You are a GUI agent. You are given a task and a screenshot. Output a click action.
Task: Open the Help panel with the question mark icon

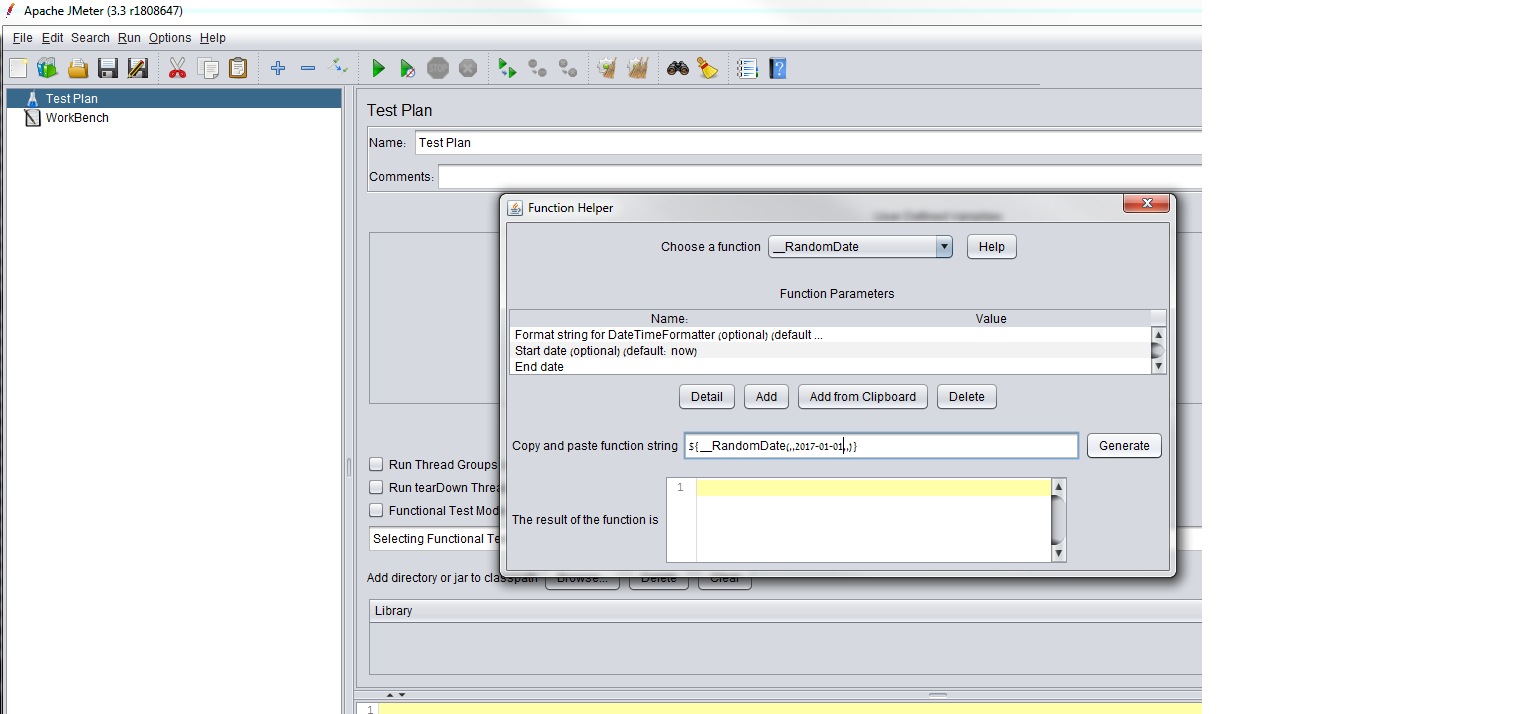(777, 68)
